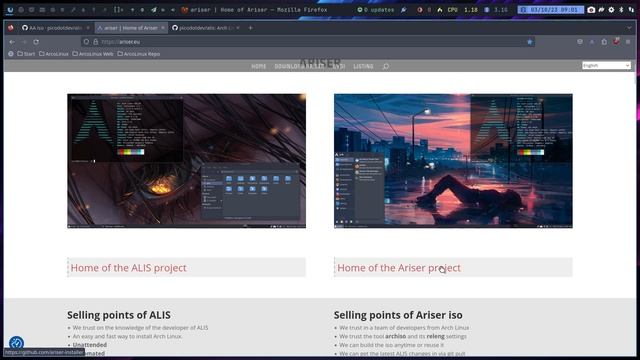Open the red extension icon in the toolbar
The width and height of the screenshot is (640, 360).
[616, 41]
